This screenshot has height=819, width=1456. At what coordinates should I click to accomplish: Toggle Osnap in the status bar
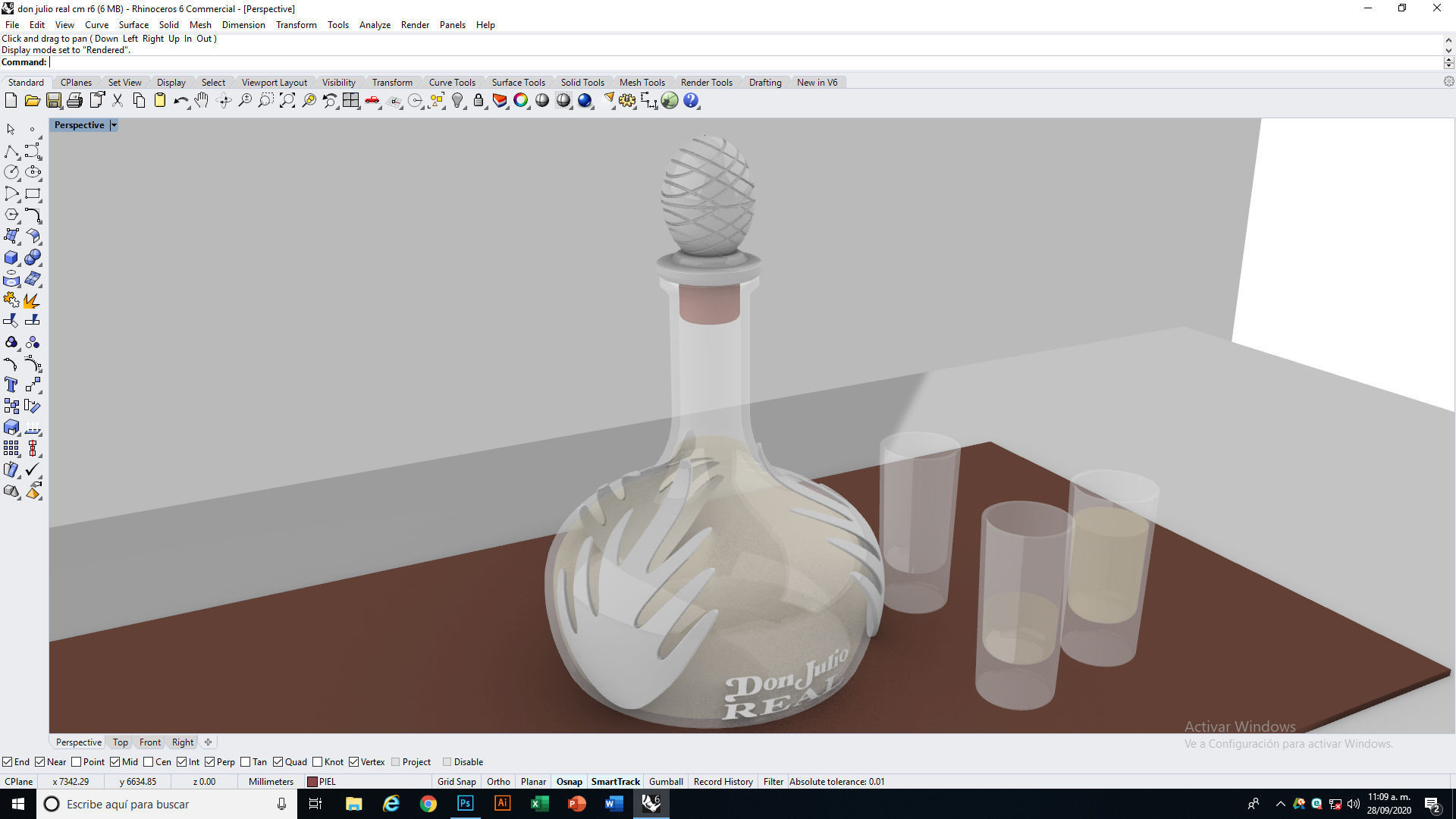click(x=570, y=781)
